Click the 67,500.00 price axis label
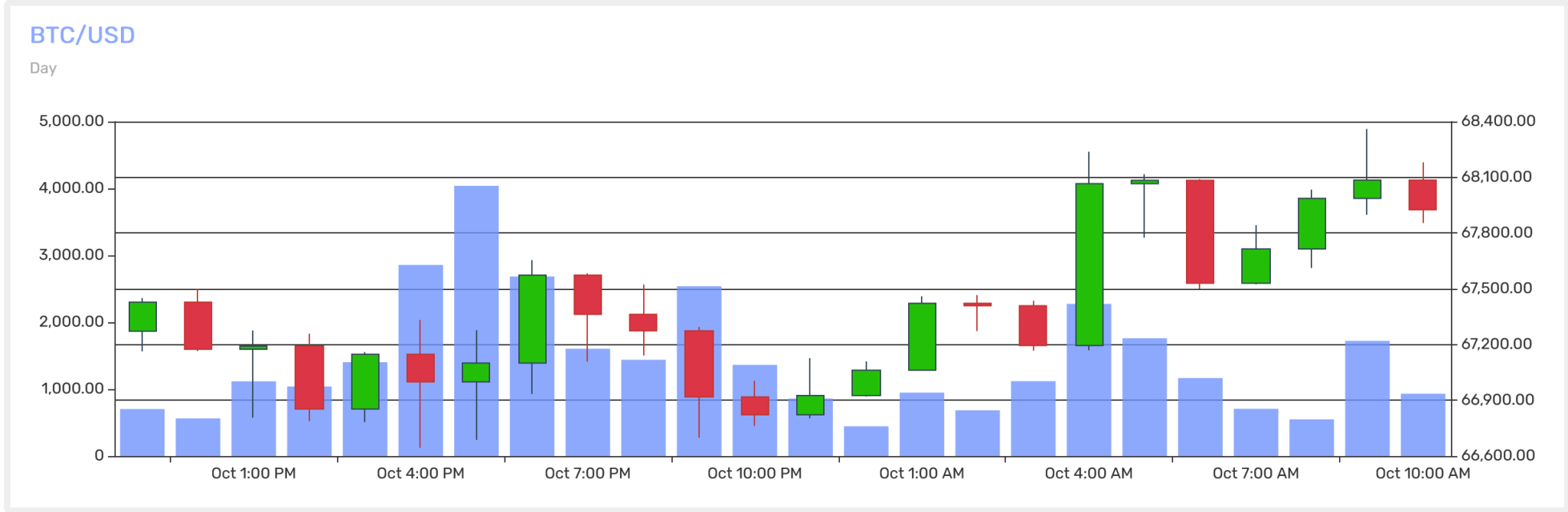Screen dimensions: 1568x512 pos(1497,289)
